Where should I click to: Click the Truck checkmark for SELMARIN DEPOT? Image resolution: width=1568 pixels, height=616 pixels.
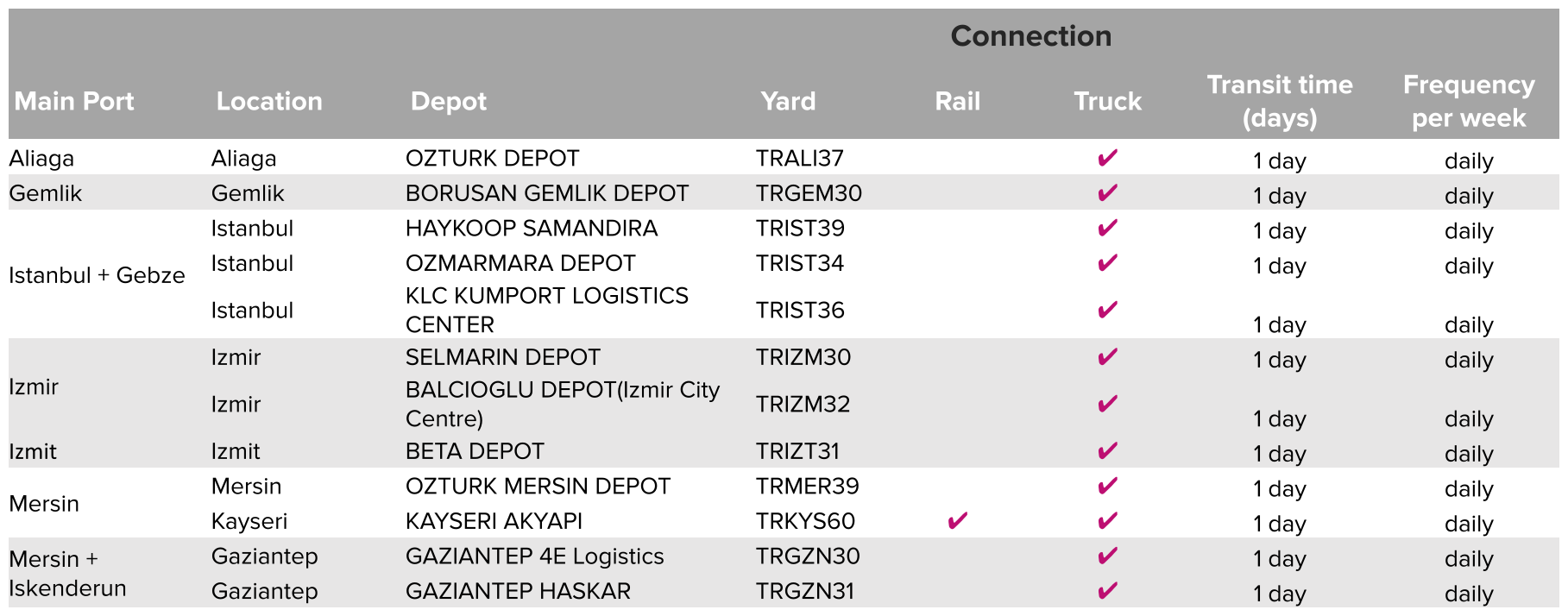[1107, 356]
